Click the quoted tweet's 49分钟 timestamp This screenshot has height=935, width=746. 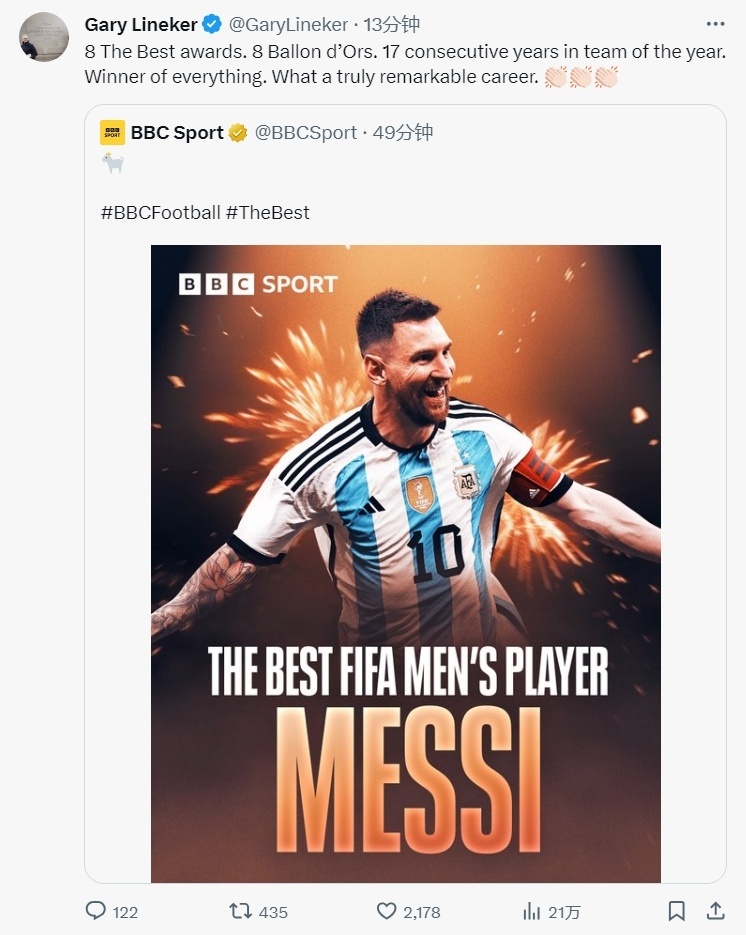(x=403, y=133)
